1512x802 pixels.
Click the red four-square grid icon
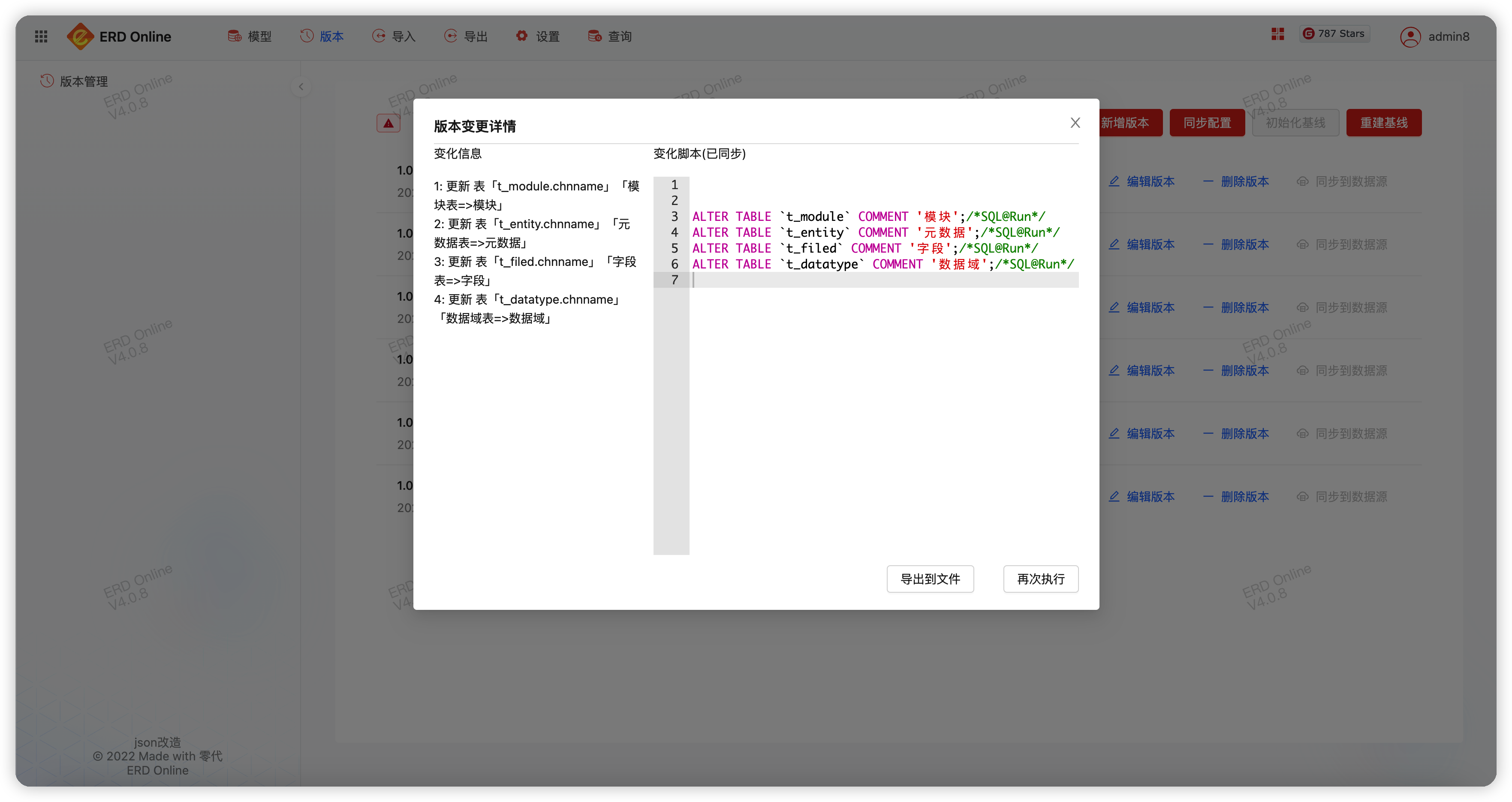point(1278,34)
